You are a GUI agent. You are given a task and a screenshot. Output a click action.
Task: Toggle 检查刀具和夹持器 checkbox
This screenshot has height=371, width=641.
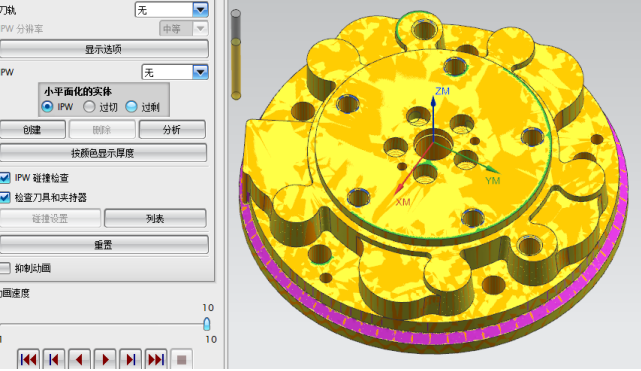(5, 197)
